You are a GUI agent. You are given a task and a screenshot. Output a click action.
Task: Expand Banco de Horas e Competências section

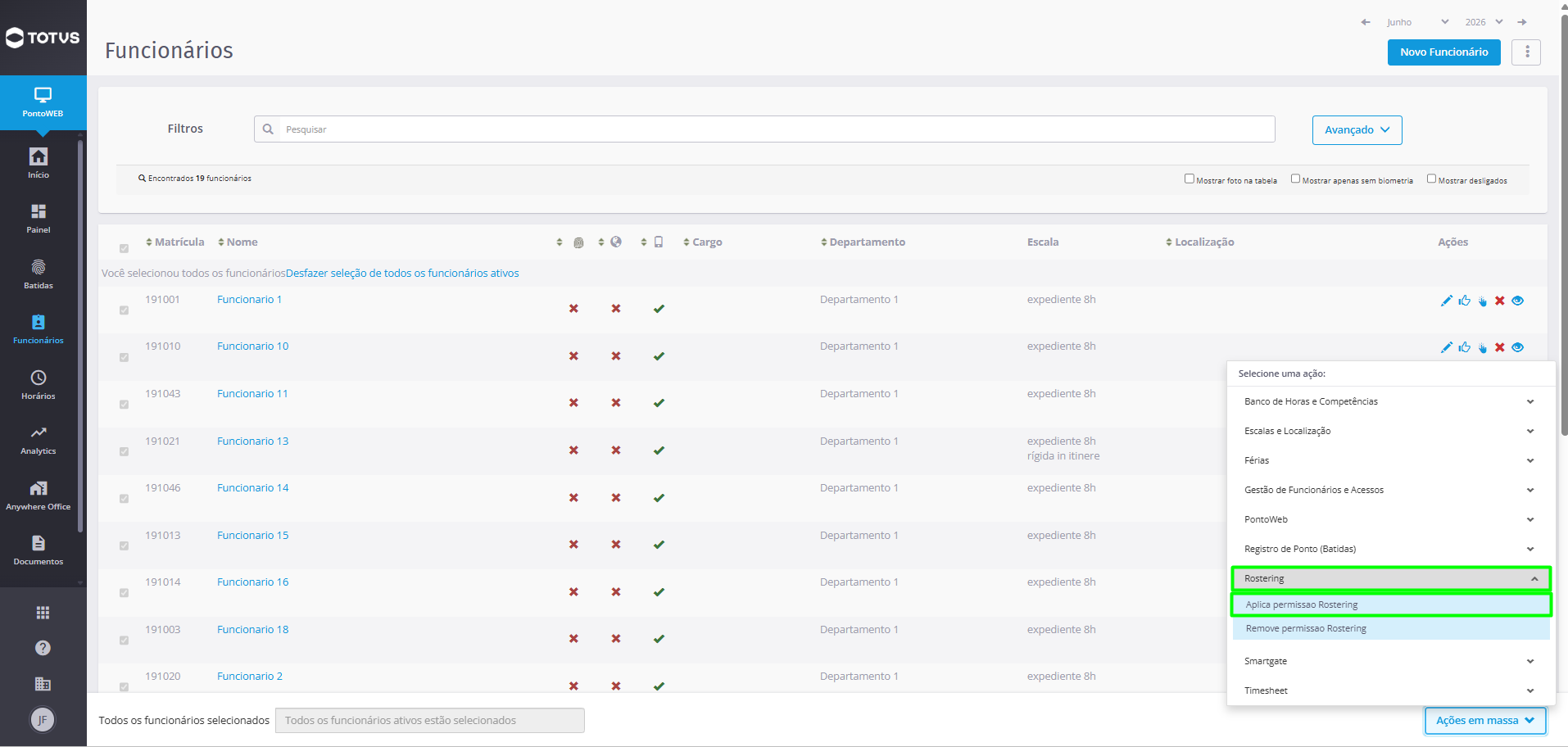click(x=1390, y=401)
